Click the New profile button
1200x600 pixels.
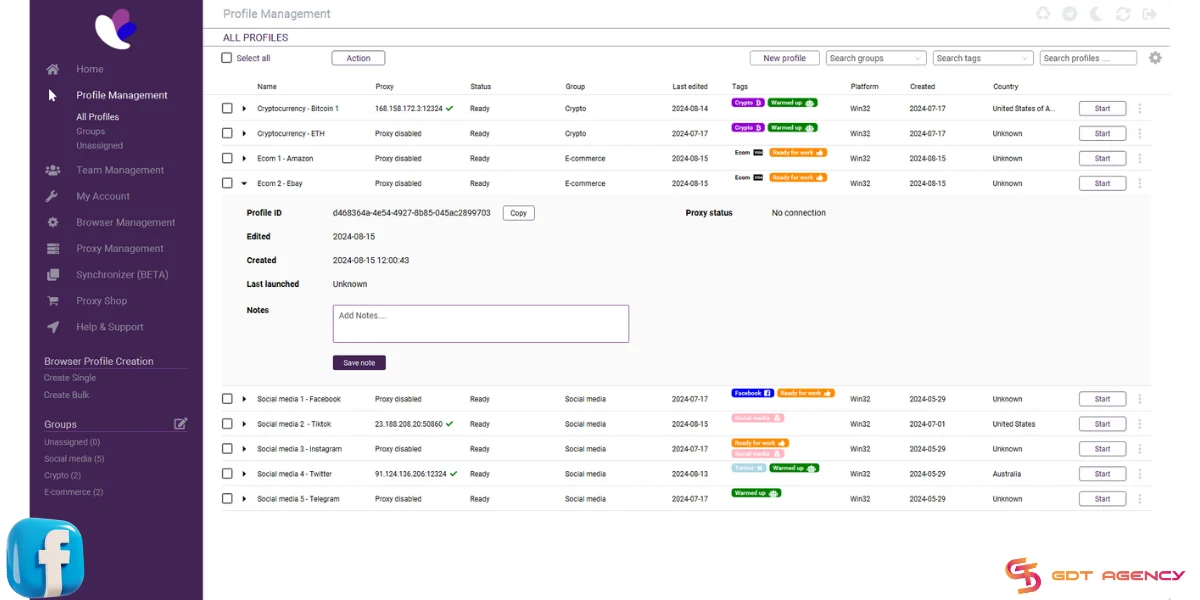pos(784,58)
